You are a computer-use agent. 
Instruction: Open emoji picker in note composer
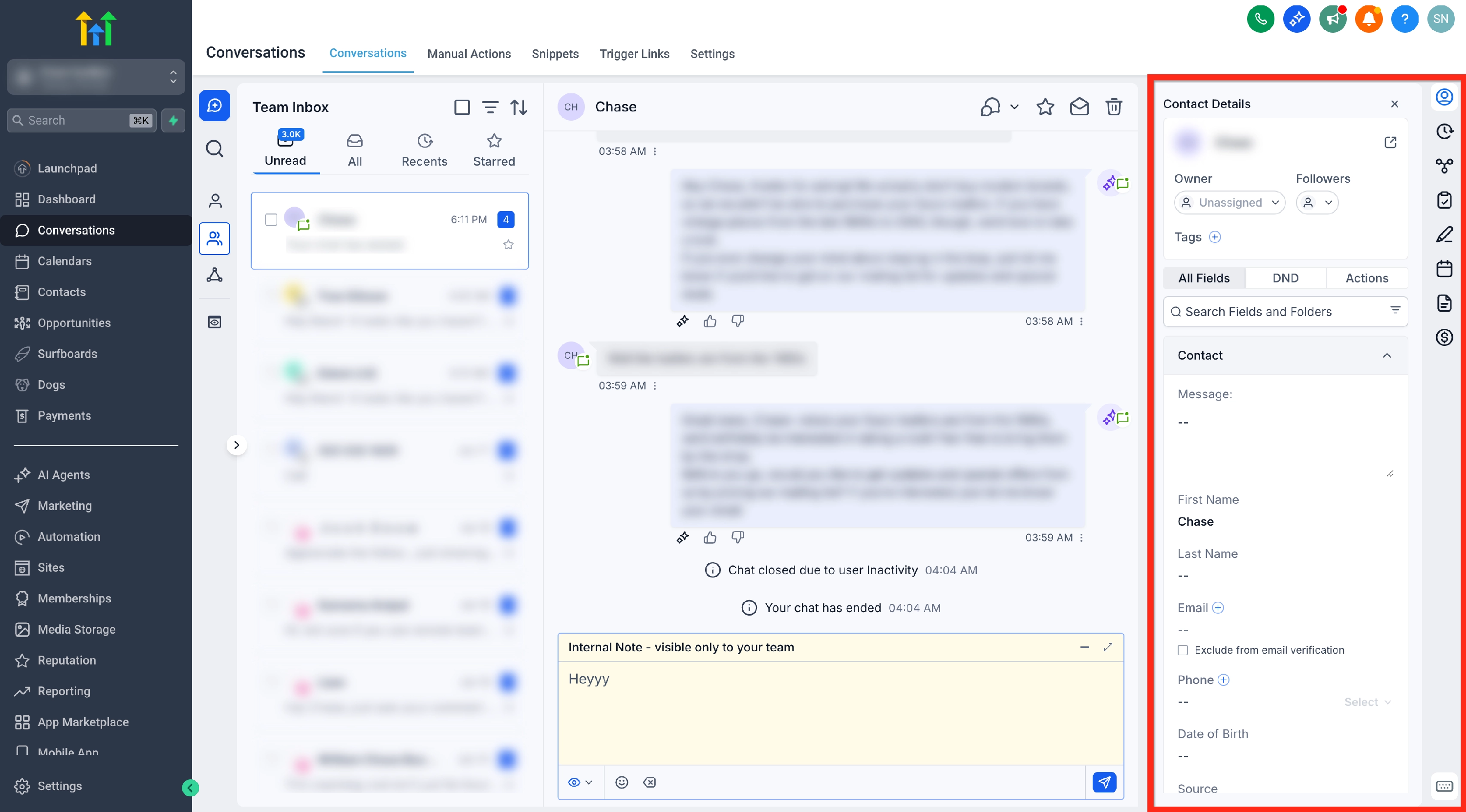622,782
